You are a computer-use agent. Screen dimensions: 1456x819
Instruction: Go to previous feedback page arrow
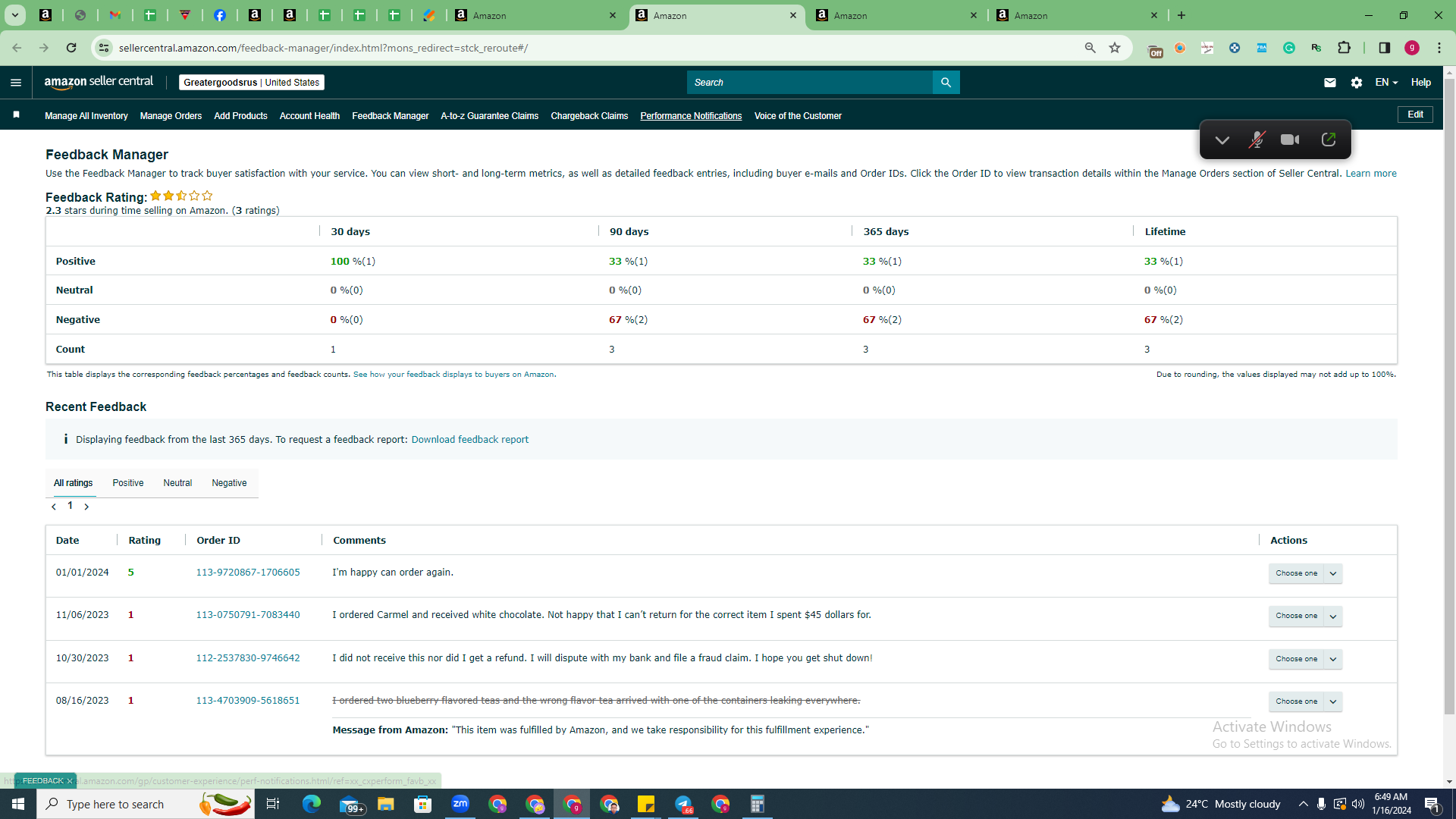(54, 507)
